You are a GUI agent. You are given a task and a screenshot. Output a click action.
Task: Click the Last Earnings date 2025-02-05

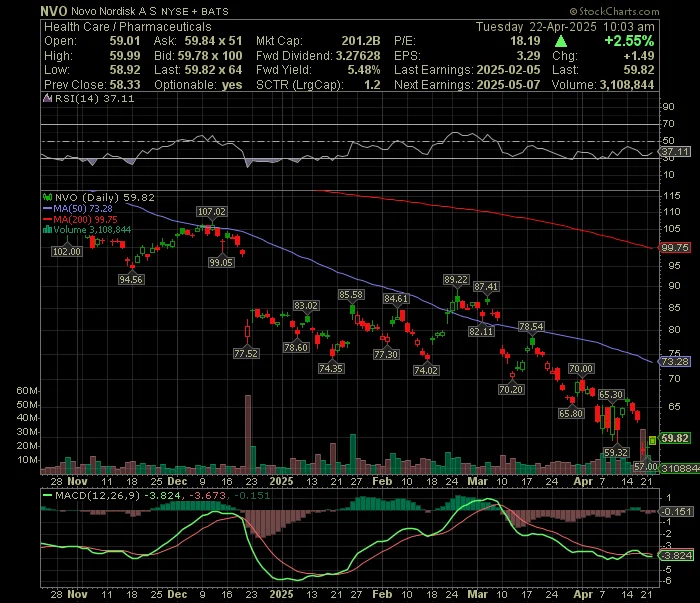point(508,70)
